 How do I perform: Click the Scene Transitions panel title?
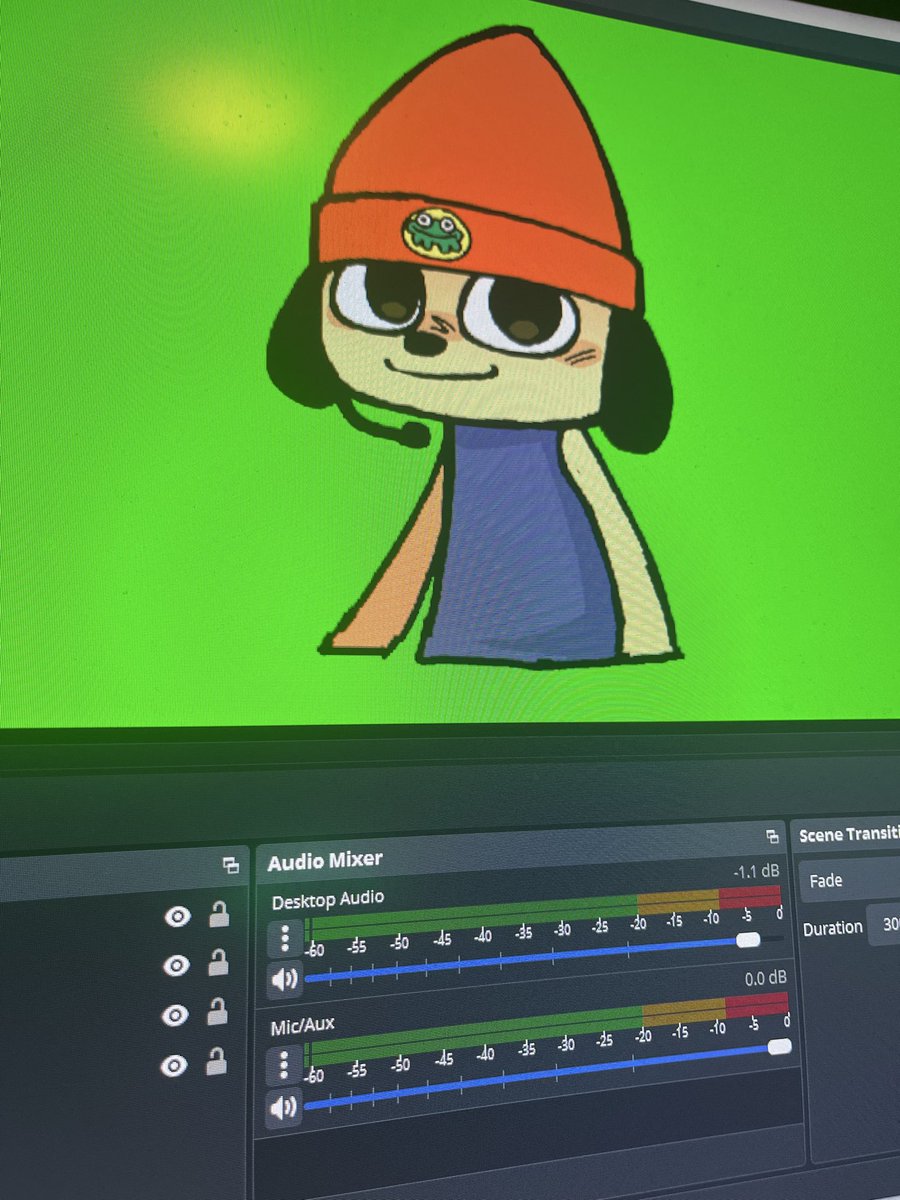pos(849,834)
